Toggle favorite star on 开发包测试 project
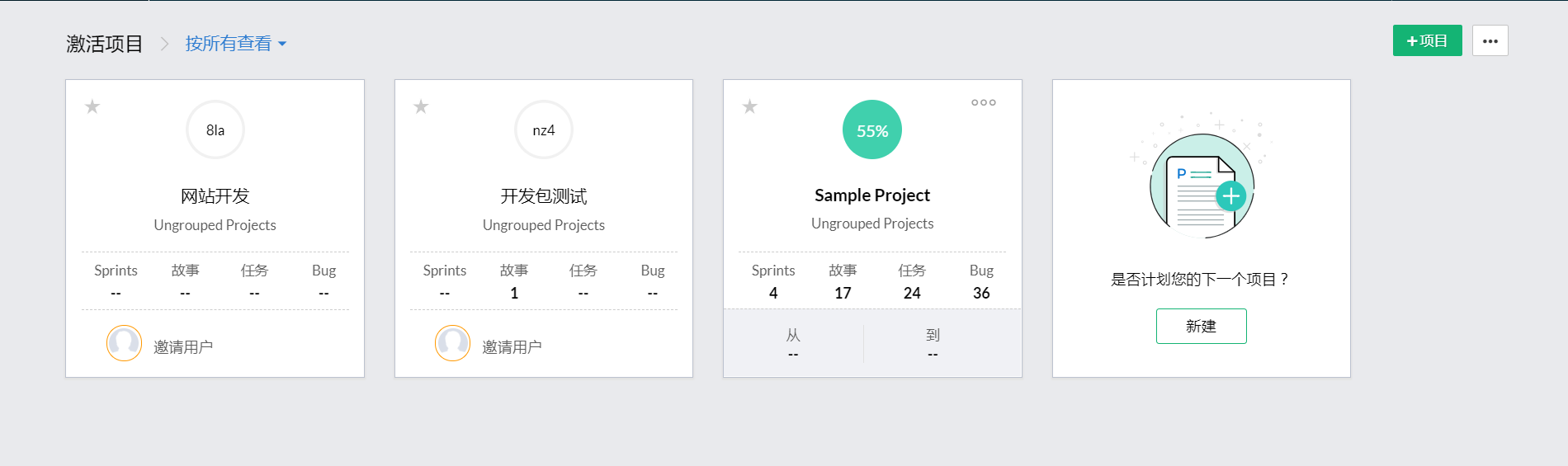1568x466 pixels. [421, 106]
